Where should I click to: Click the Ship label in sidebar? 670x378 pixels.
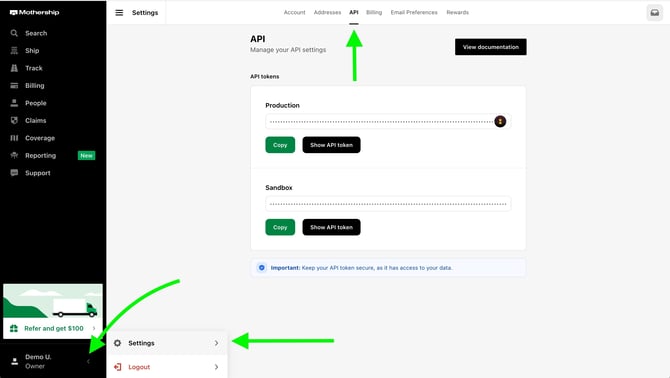coord(32,50)
